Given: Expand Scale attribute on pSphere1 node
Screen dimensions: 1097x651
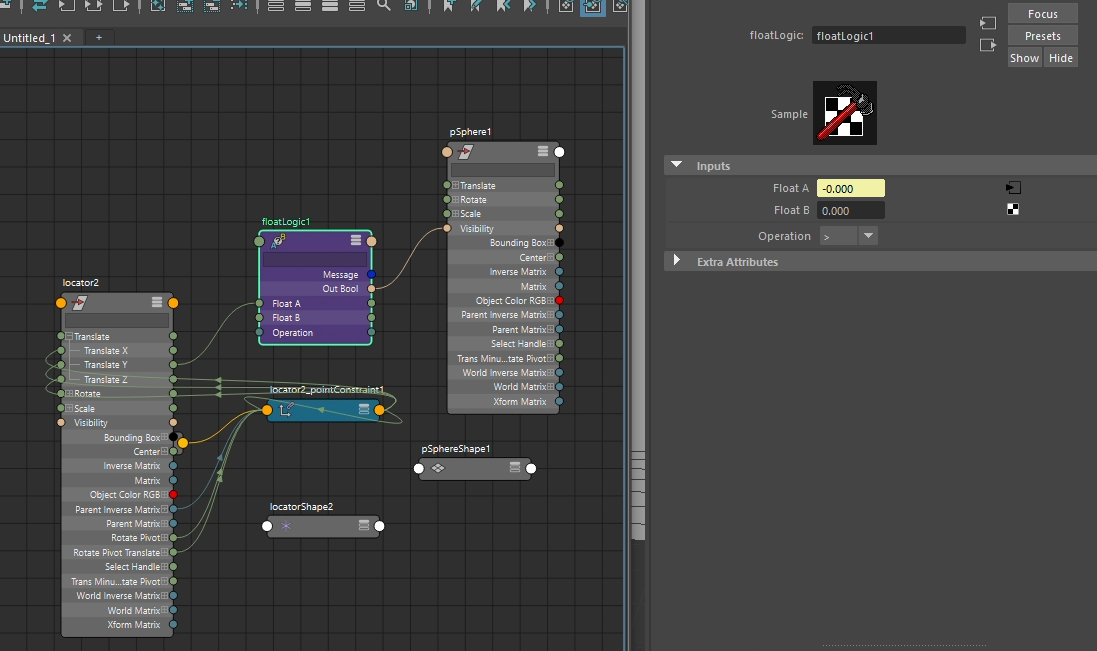Looking at the screenshot, I should (455, 213).
